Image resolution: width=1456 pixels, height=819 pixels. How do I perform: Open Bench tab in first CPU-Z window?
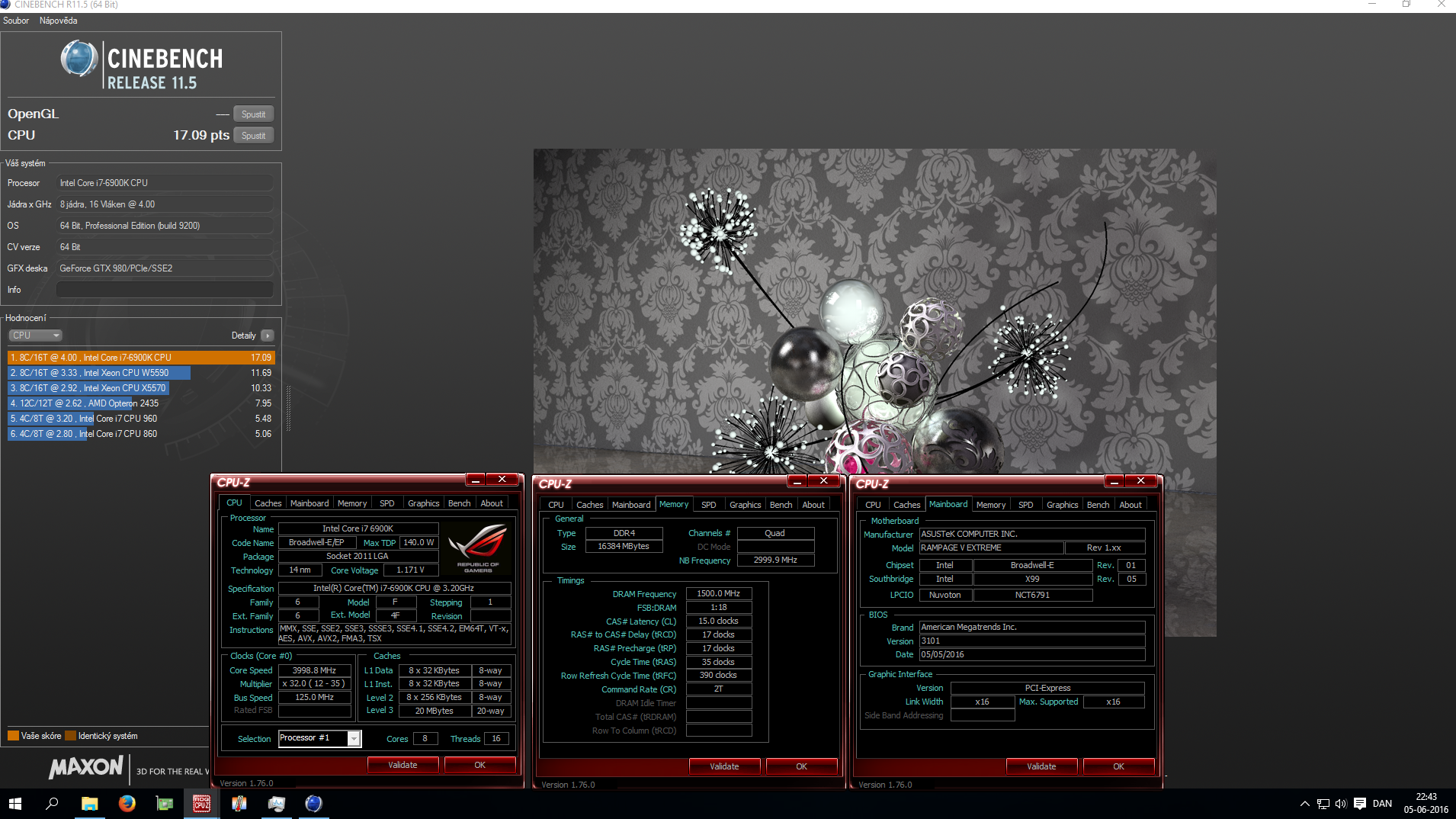[460, 503]
